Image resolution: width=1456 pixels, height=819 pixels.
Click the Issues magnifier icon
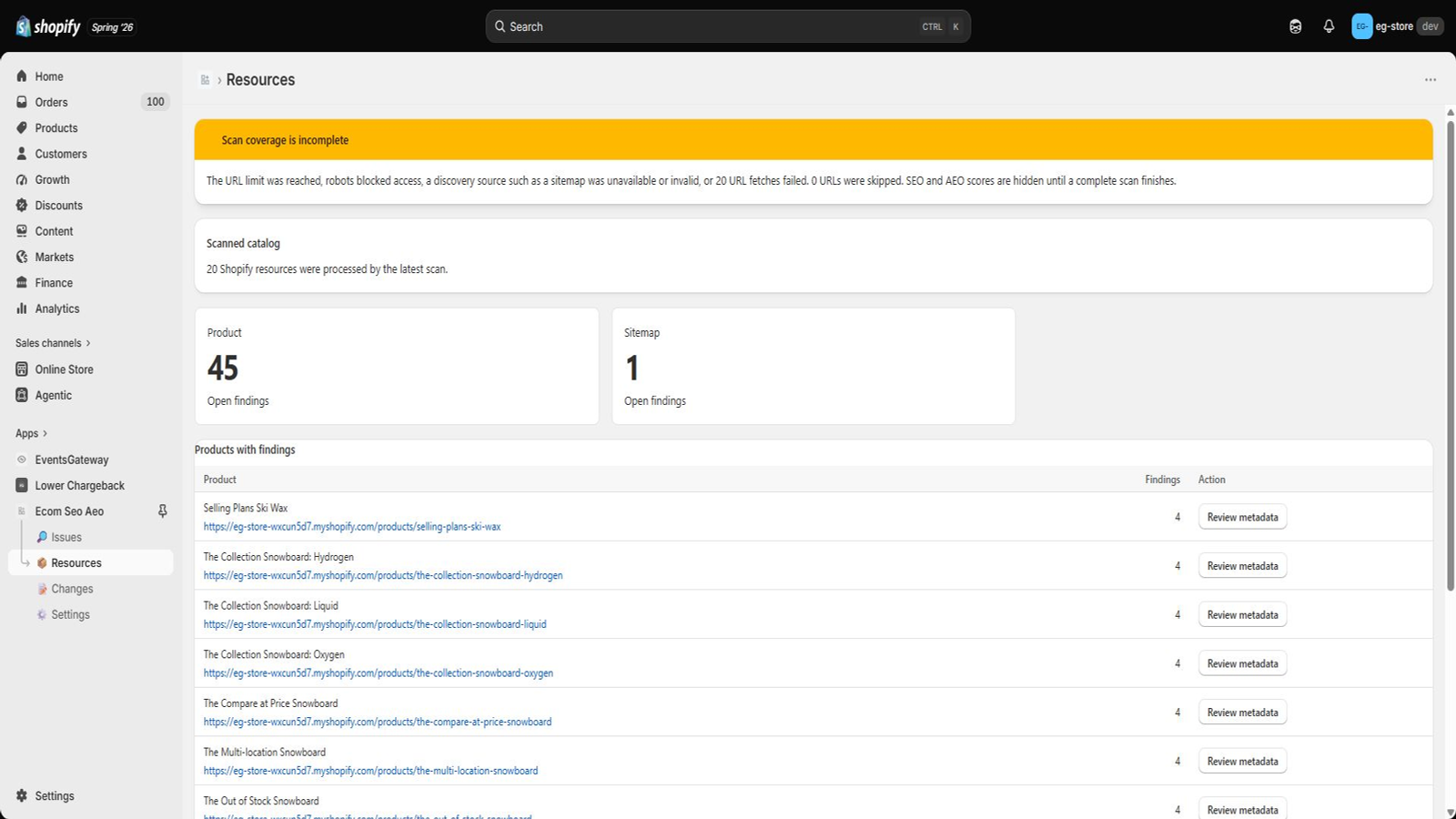[42, 537]
